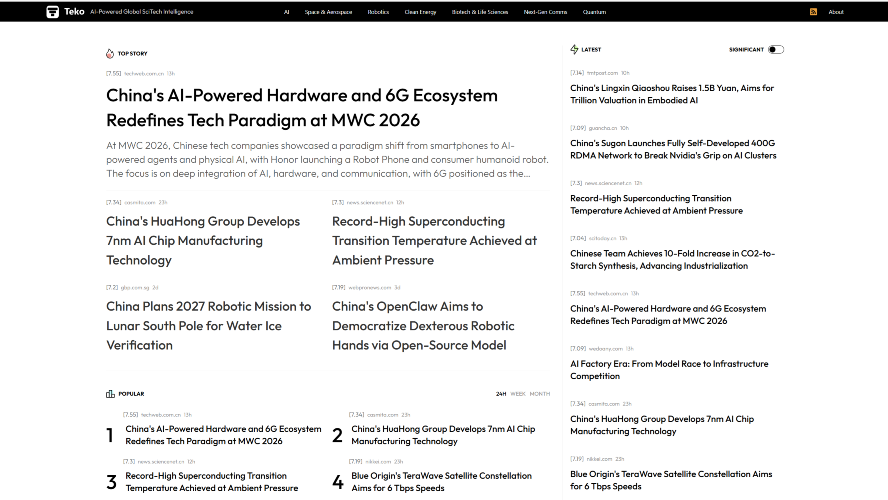Open the Clean Energy category

pyautogui.click(x=420, y=12)
